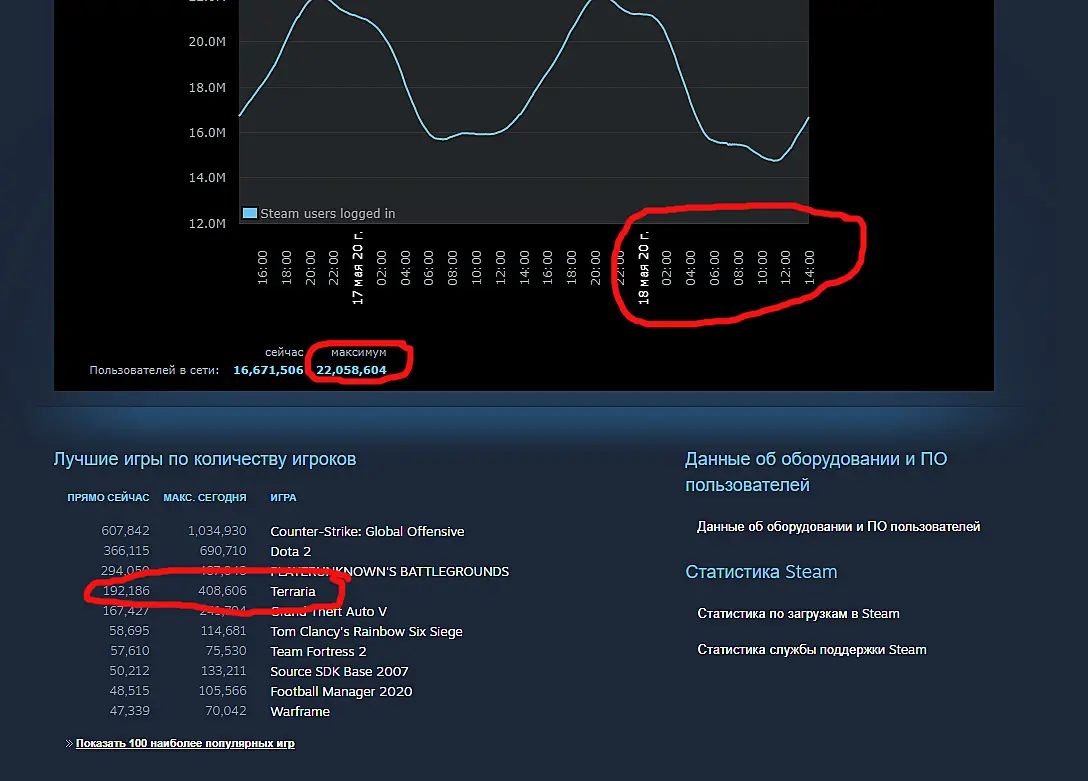Image resolution: width=1088 pixels, height=781 pixels.
Task: Open PLAYERUNKNOWN'S BATTLEGROUNDS game entry
Action: (389, 572)
